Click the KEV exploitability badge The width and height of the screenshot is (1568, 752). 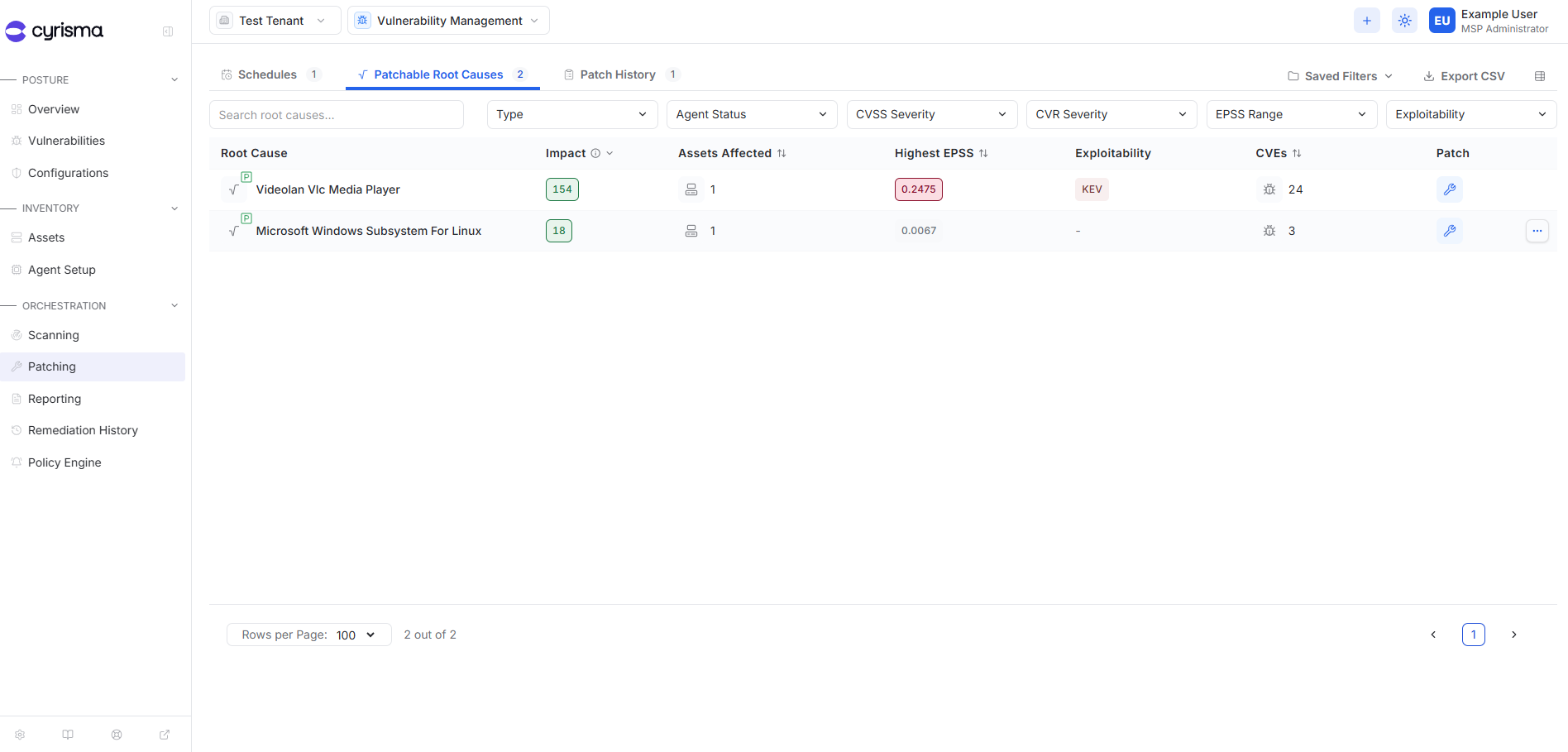point(1092,189)
